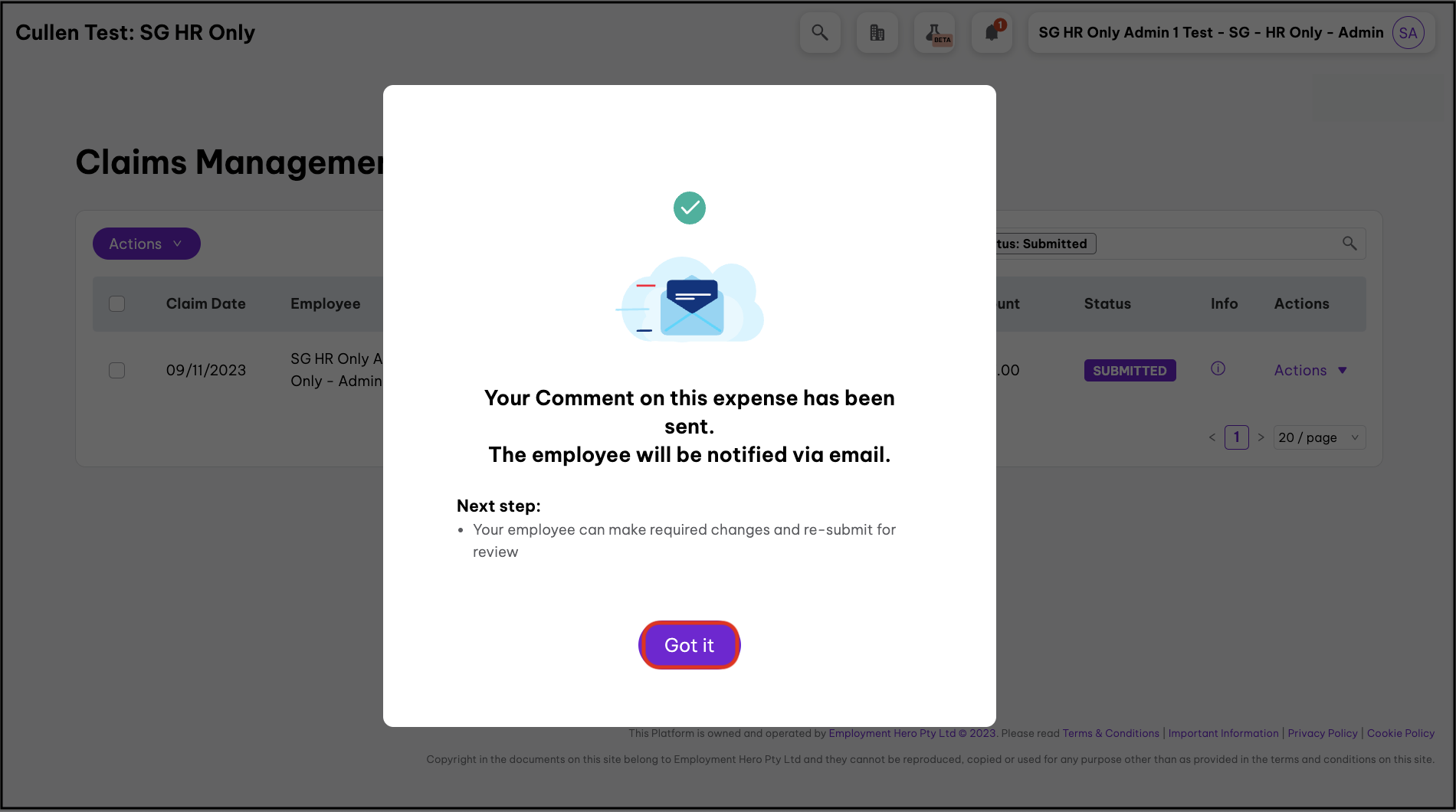Open the Cookie Policy link
1456x812 pixels.
coord(1400,733)
